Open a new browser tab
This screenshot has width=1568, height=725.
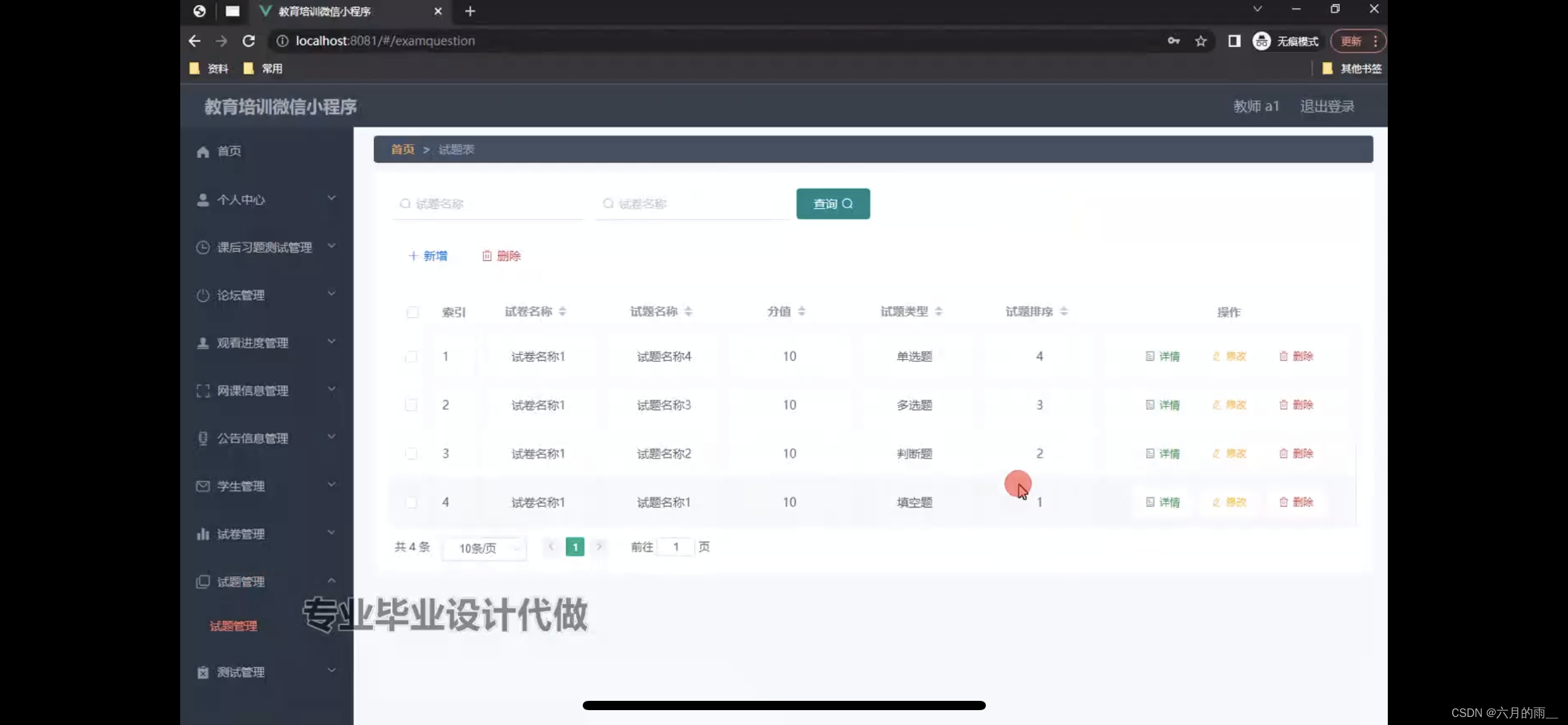(470, 11)
